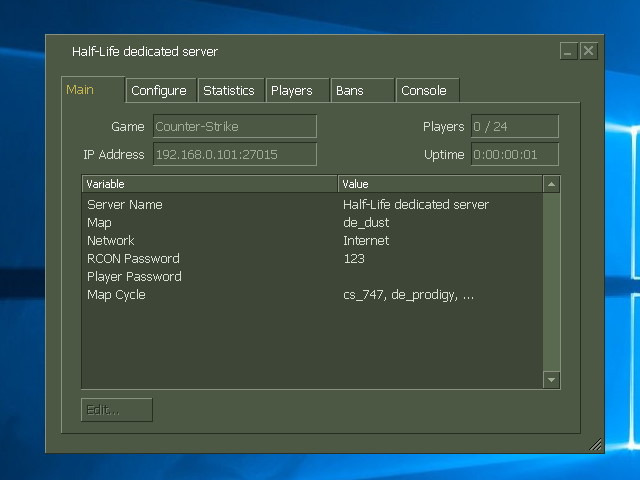
Task: Open the Statistics tab
Action: click(231, 90)
